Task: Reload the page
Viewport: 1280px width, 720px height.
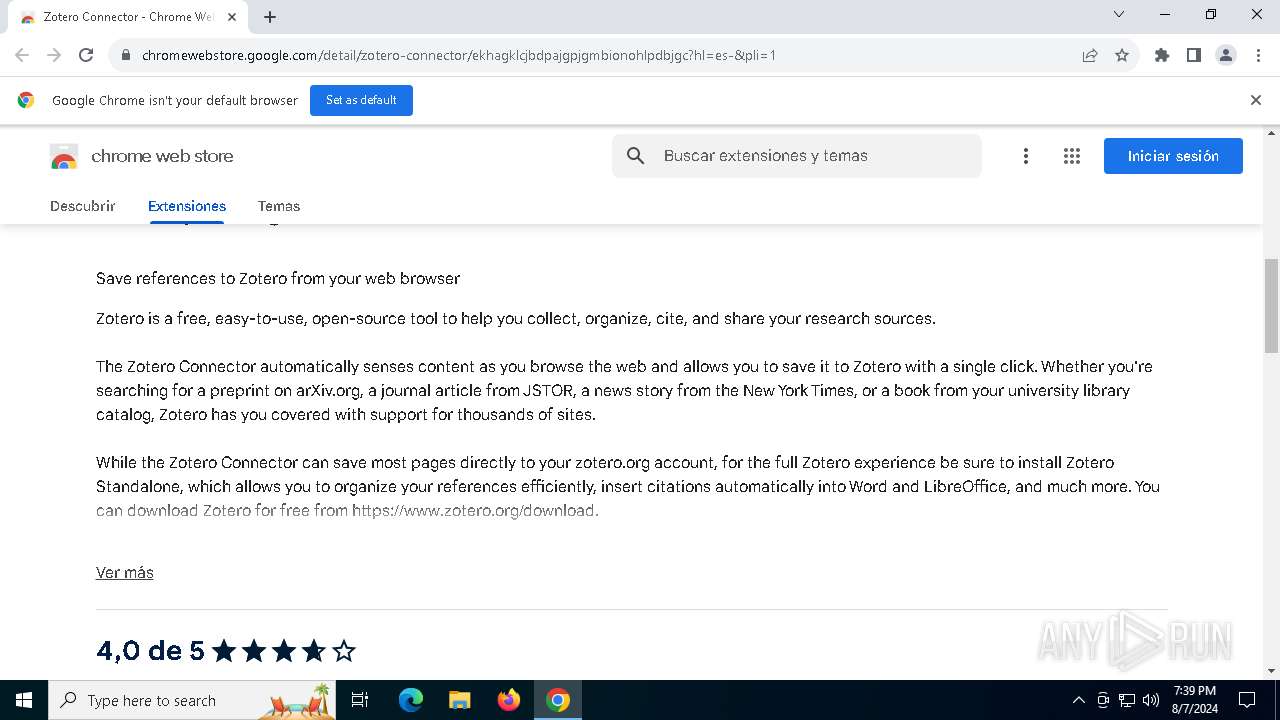Action: tap(86, 55)
